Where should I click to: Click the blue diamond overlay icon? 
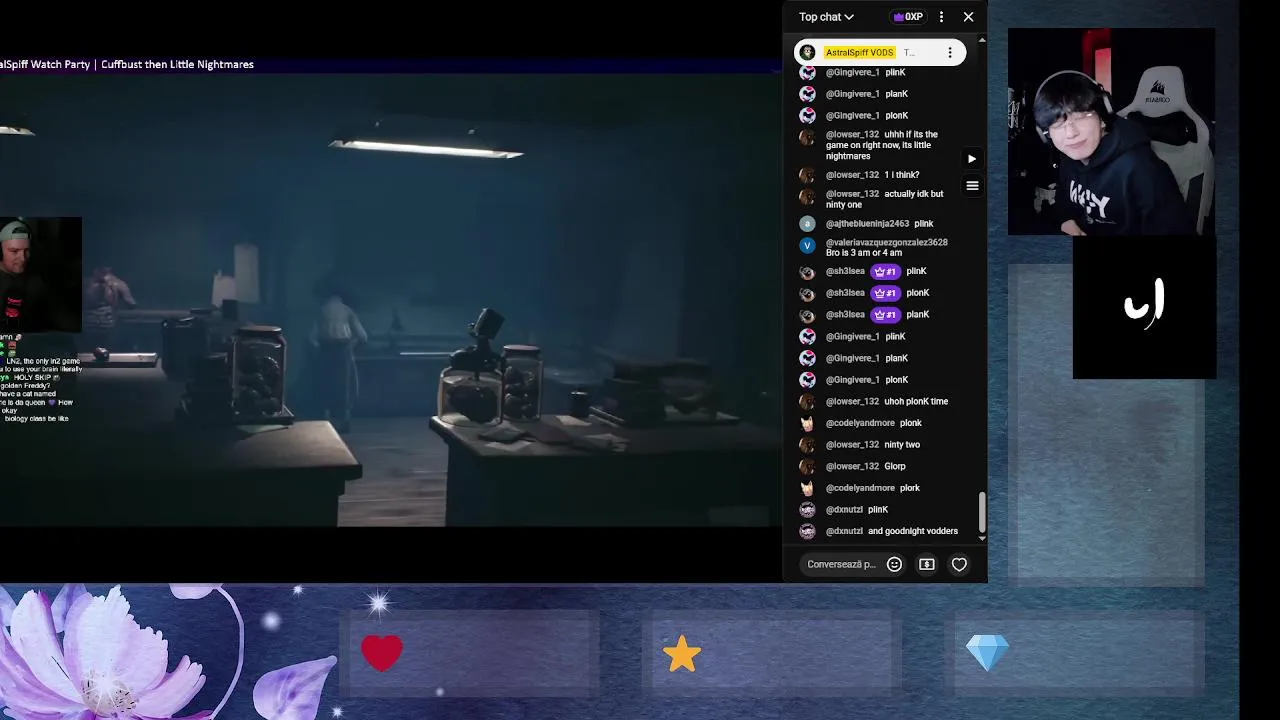coord(988,654)
